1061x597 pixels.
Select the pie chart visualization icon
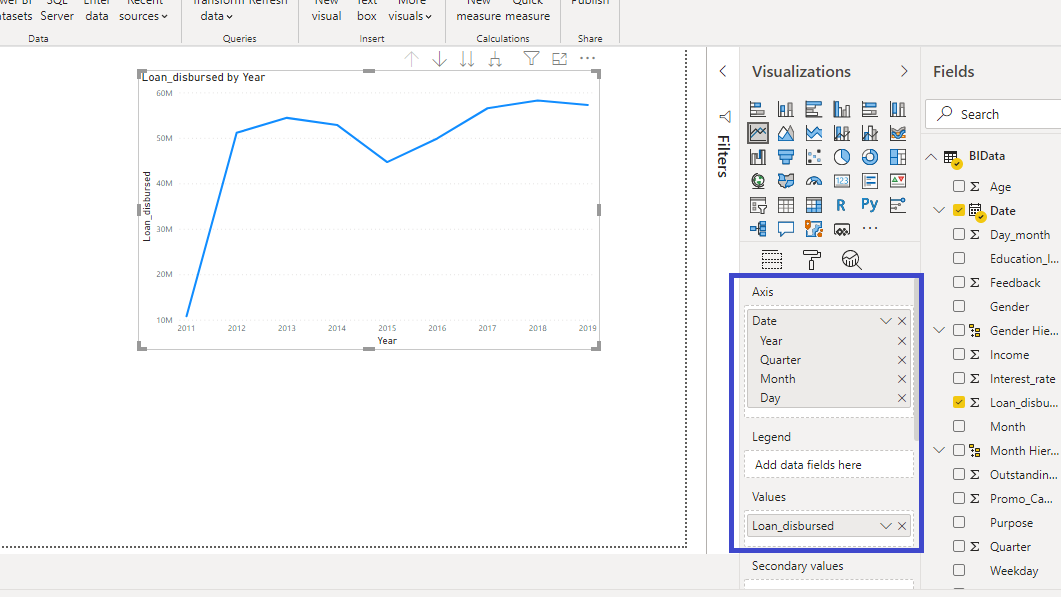click(842, 157)
